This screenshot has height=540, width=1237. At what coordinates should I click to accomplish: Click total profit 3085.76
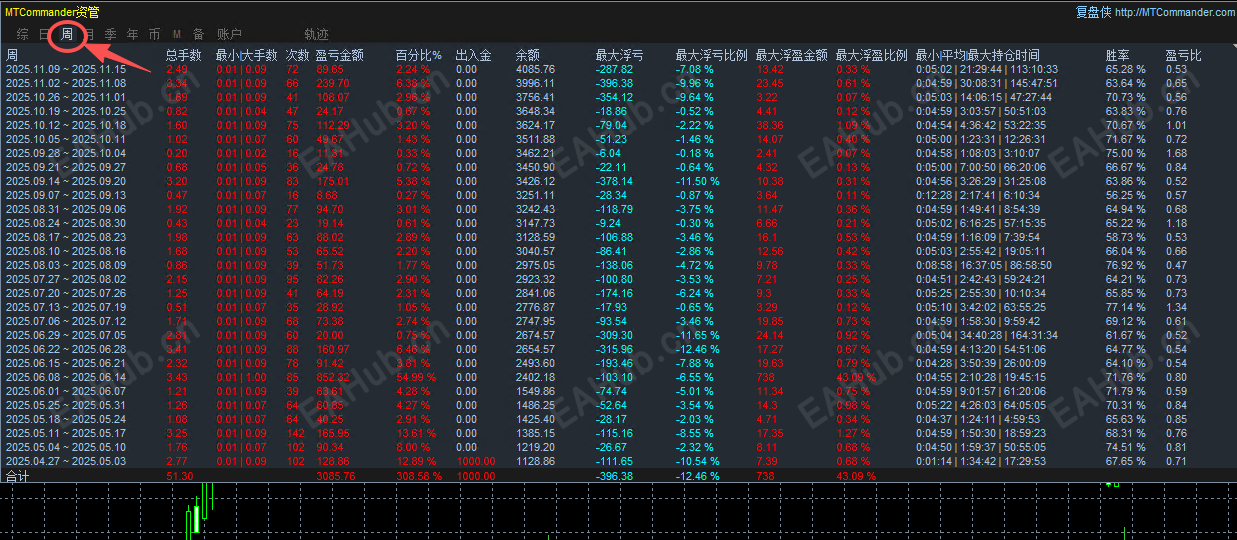click(x=335, y=476)
